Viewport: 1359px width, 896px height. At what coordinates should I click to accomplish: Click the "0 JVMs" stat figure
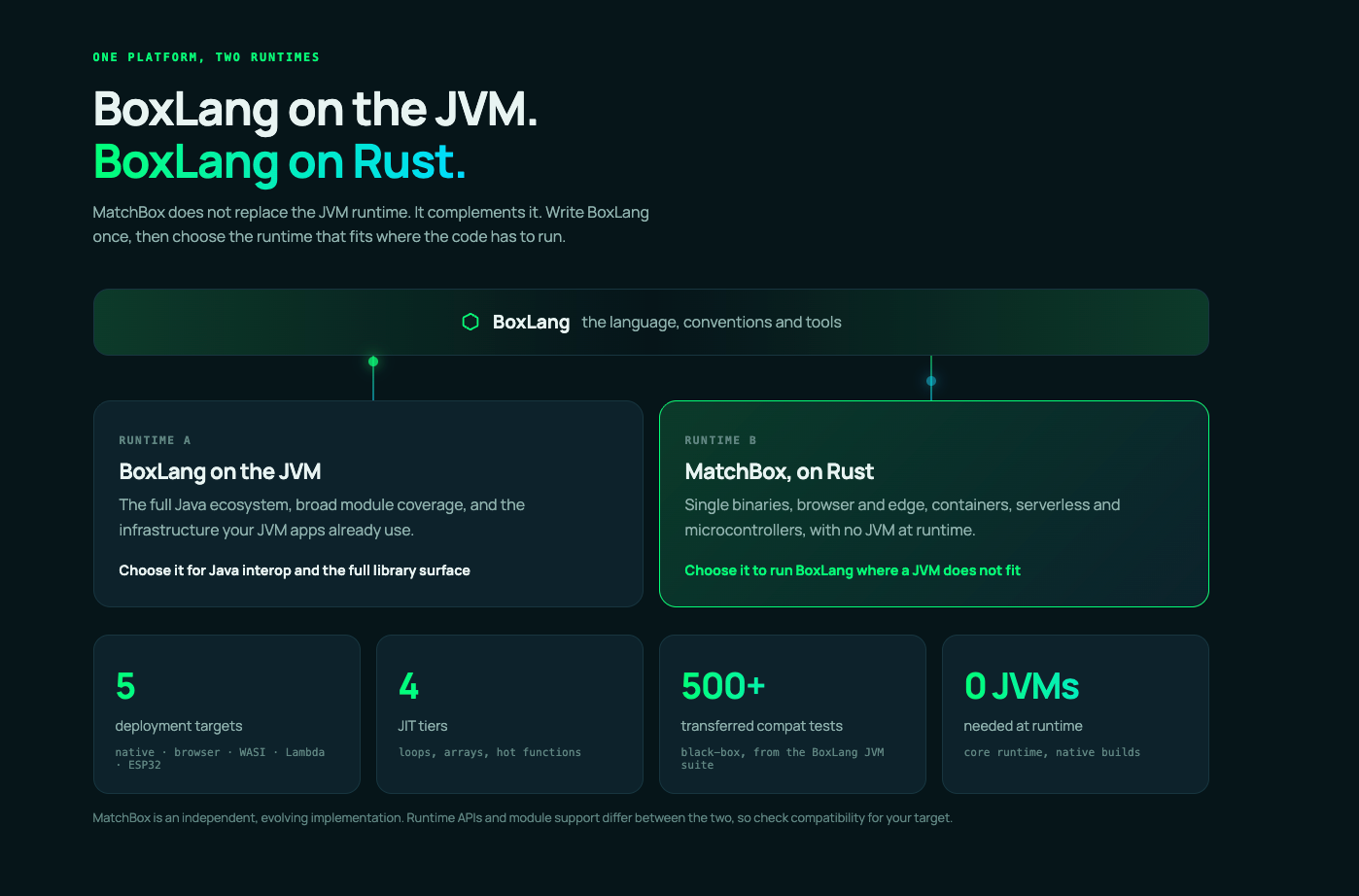pyautogui.click(x=1022, y=686)
